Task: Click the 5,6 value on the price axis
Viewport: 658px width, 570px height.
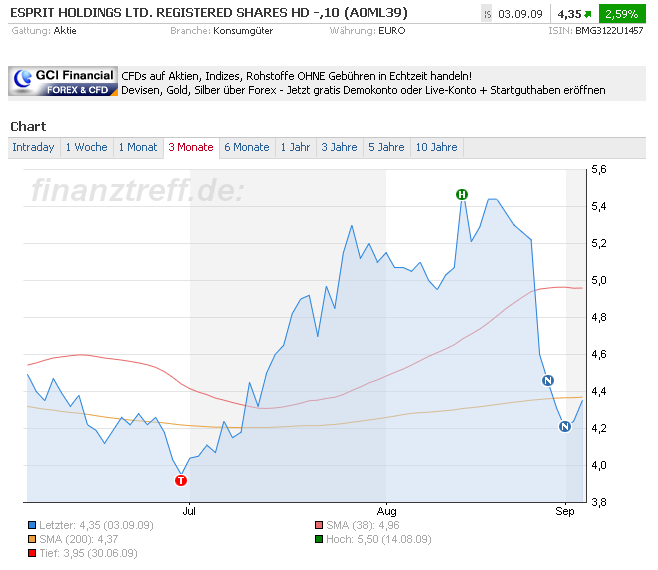Action: tap(599, 170)
